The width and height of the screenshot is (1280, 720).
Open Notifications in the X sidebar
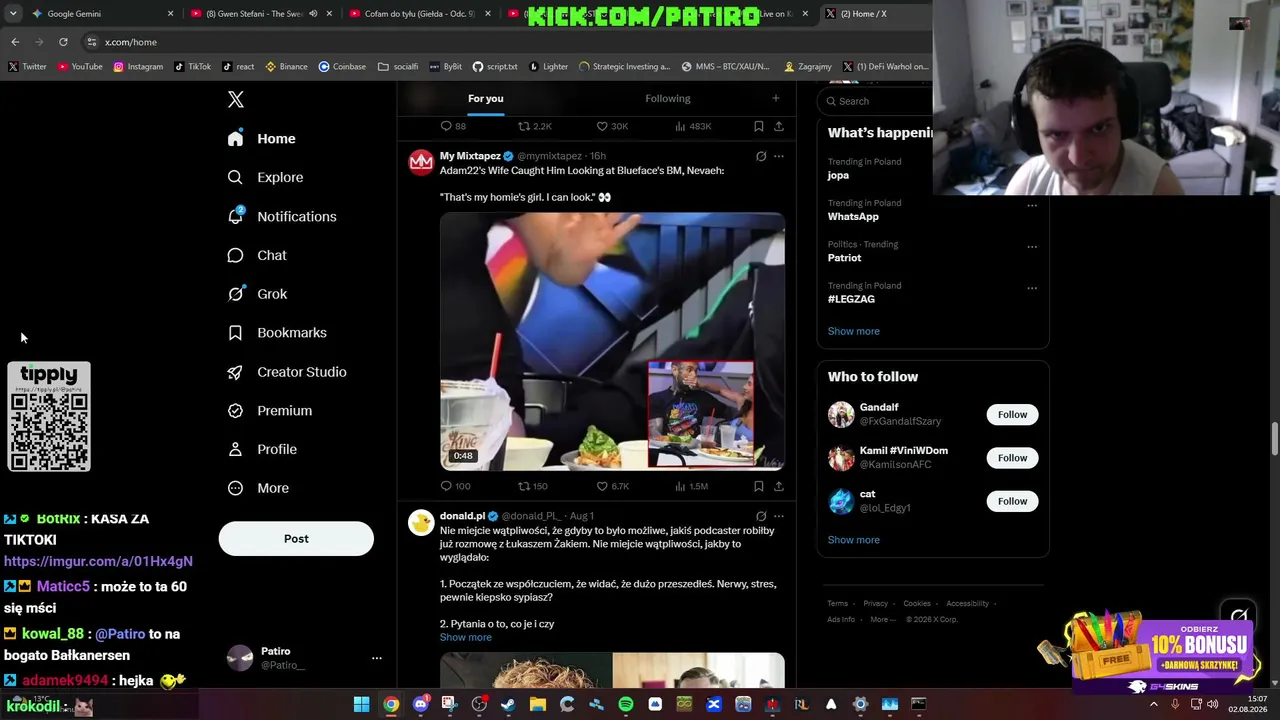[x=282, y=216]
